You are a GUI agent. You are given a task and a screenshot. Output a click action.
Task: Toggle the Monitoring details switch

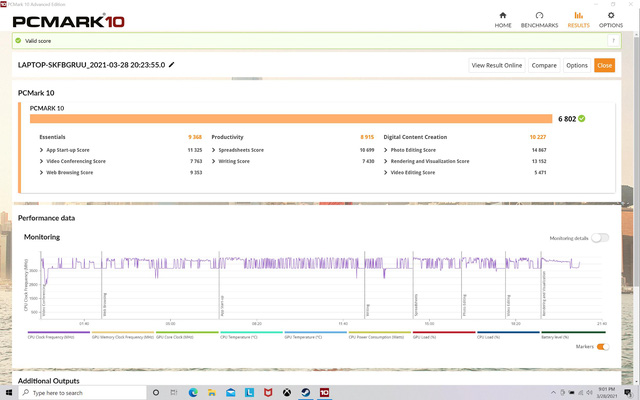(600, 238)
